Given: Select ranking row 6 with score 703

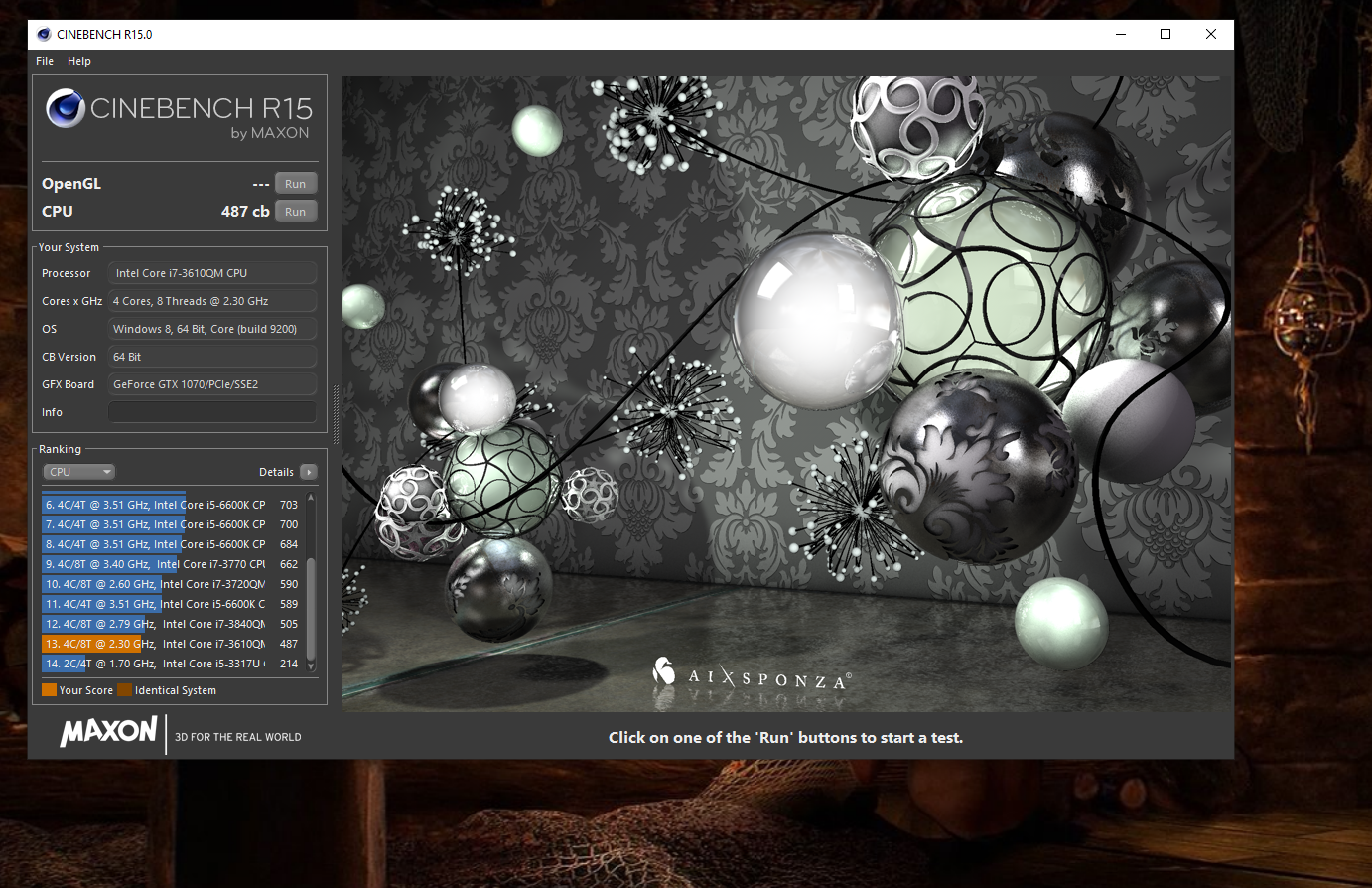Looking at the screenshot, I should pyautogui.click(x=172, y=505).
